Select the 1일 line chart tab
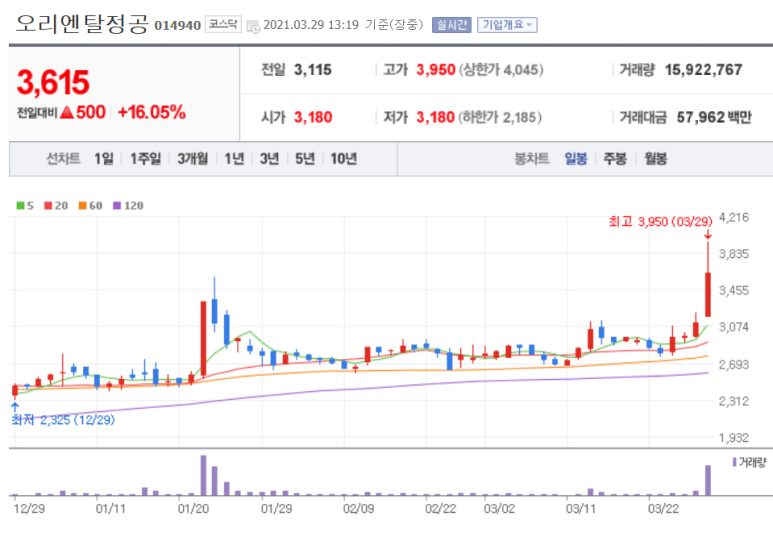 [x=104, y=159]
